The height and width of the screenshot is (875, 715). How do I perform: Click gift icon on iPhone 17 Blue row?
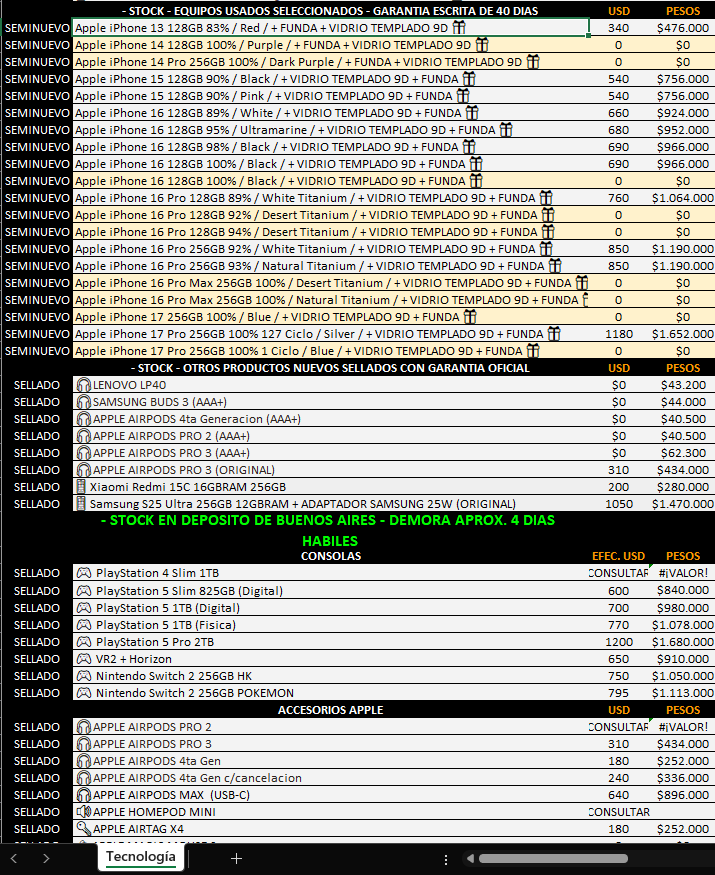click(470, 317)
